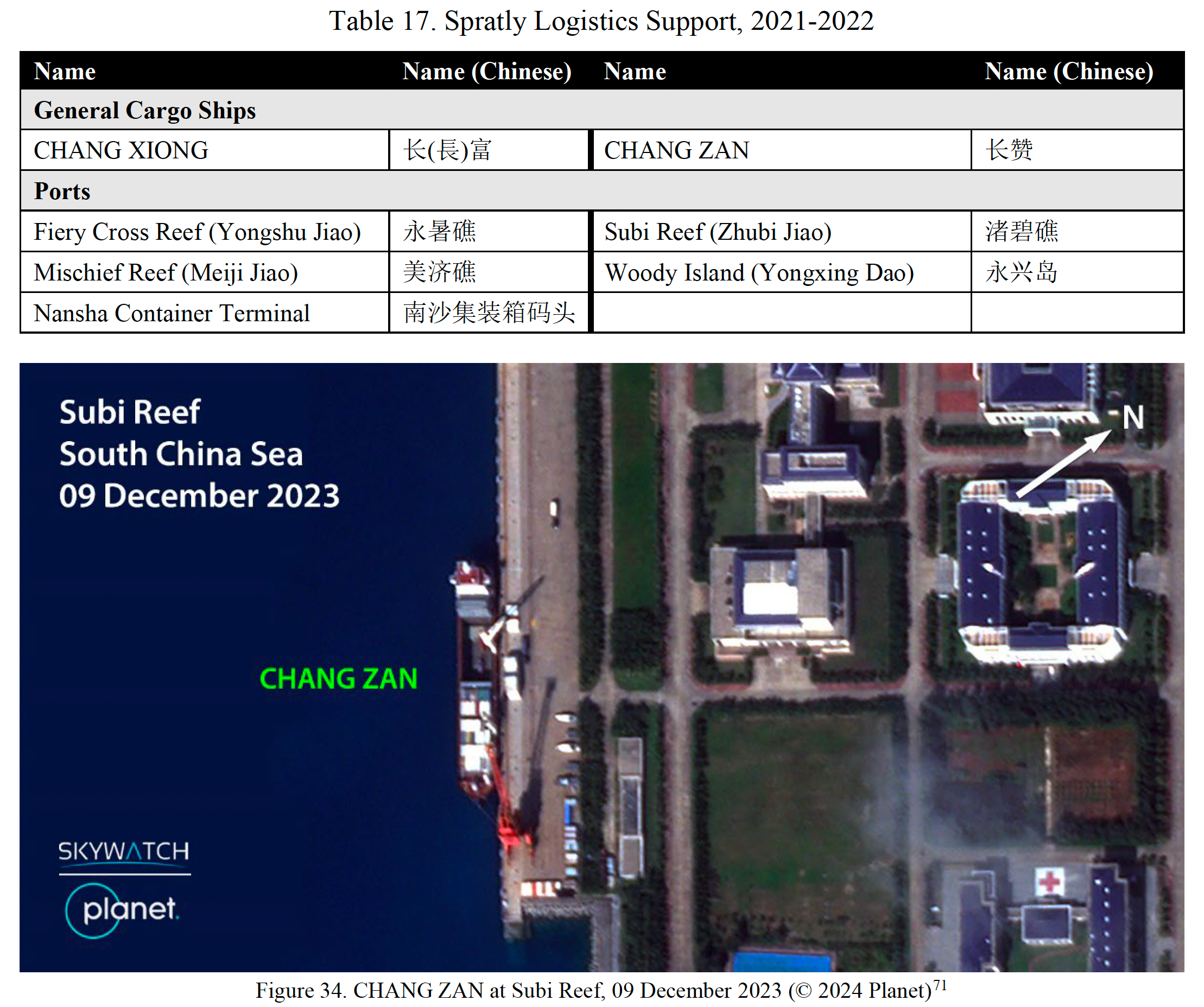Click the 09 December 2023 image date text

199,496
